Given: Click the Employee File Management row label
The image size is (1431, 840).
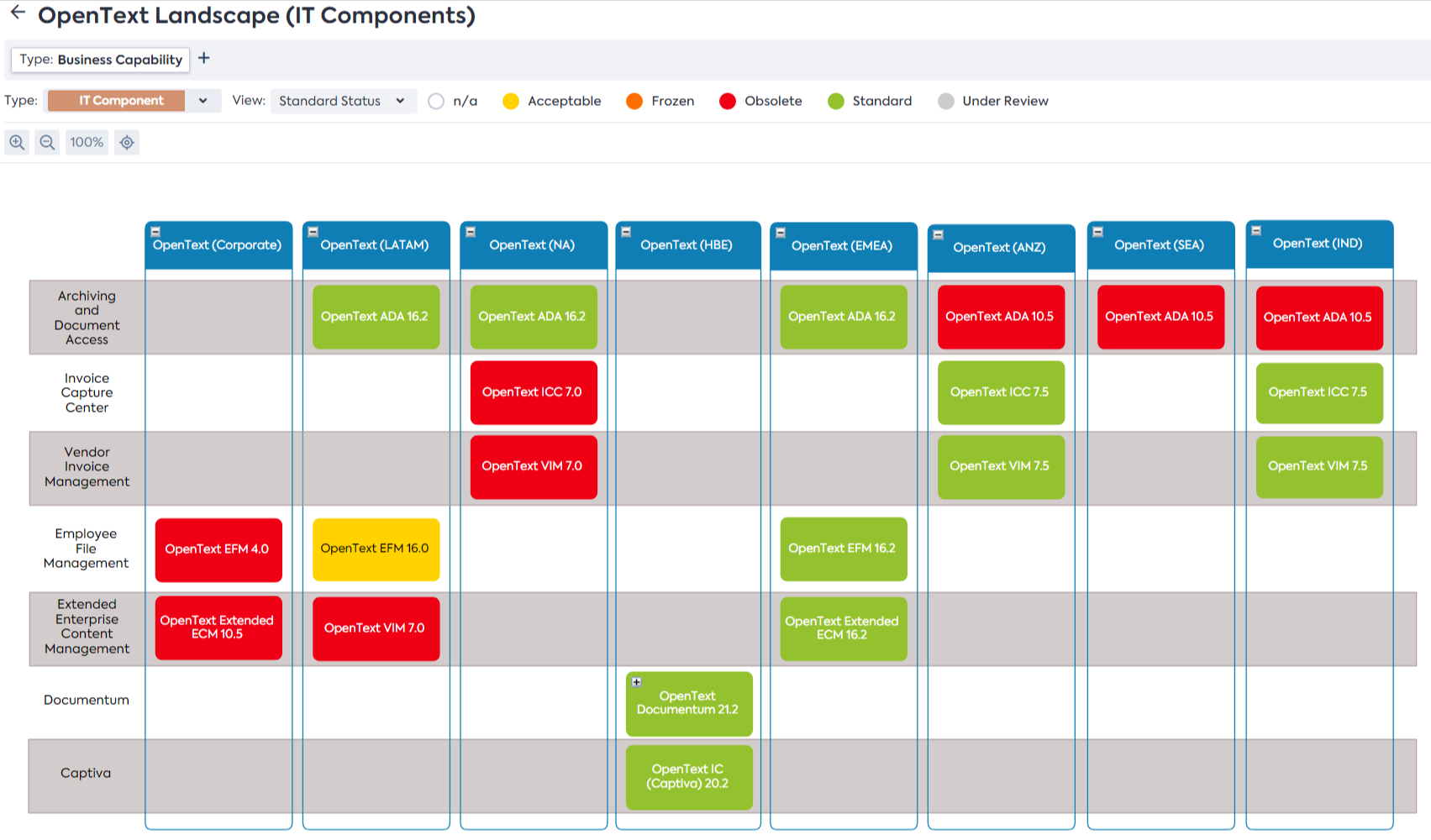Looking at the screenshot, I should click(86, 549).
